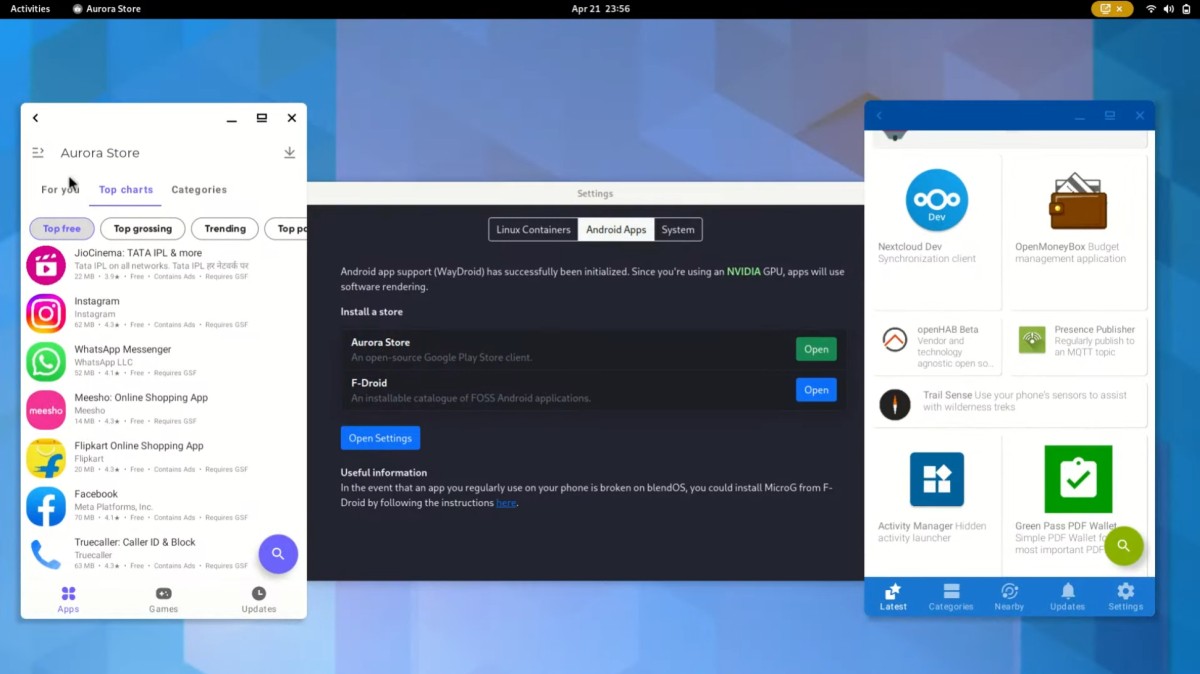Open the Categories tab in Aurora Store
This screenshot has height=674, width=1200.
pos(199,190)
